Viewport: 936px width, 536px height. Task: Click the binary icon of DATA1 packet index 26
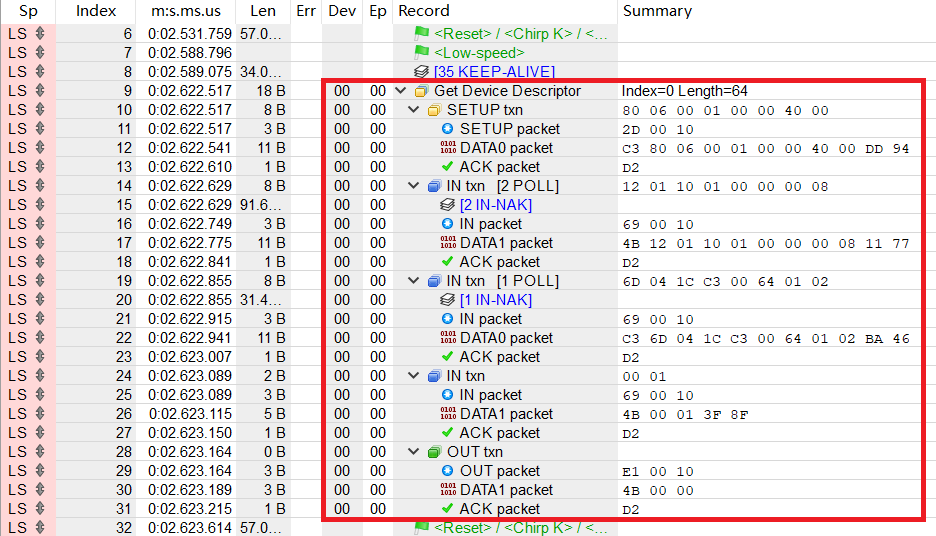(x=448, y=412)
